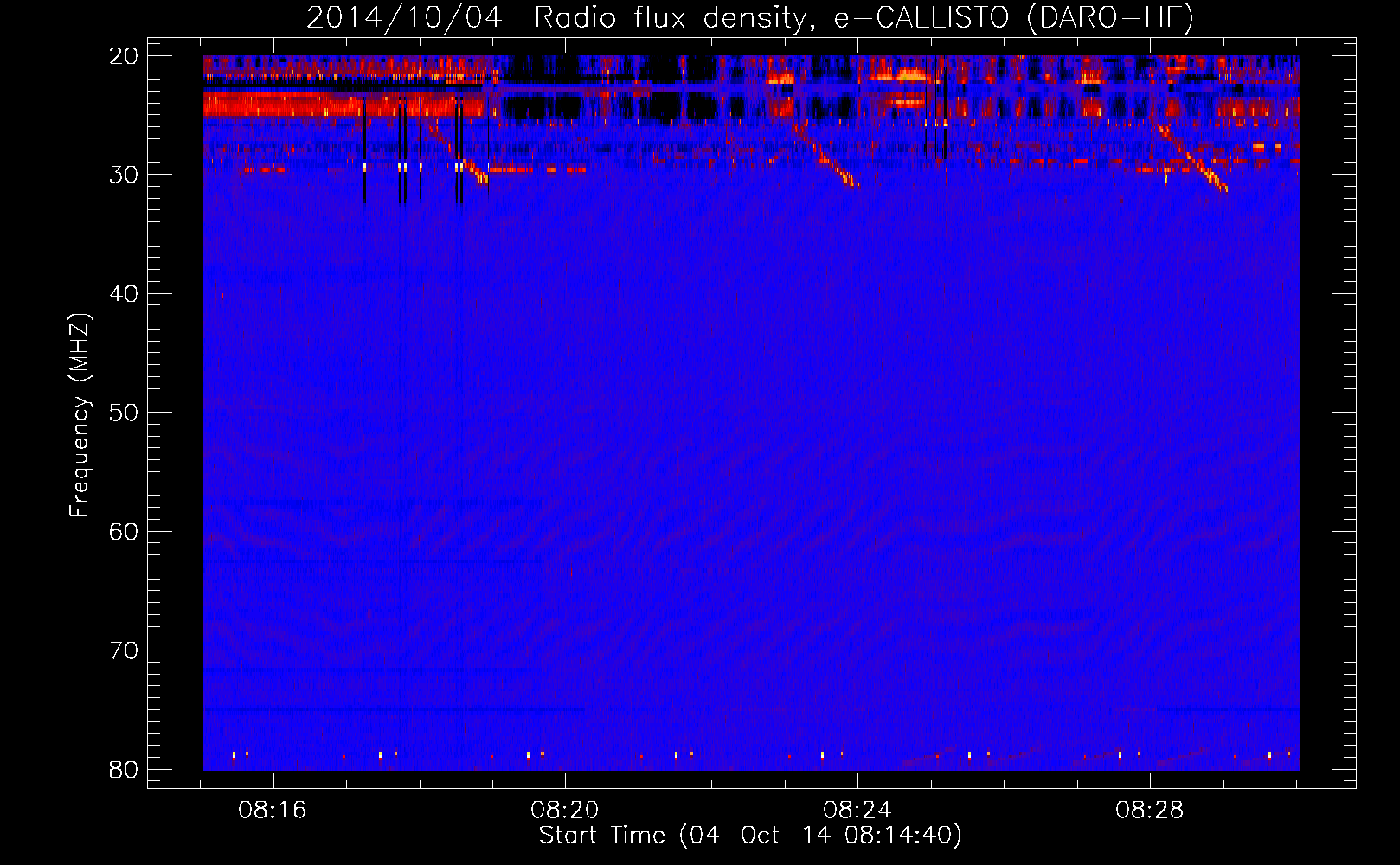This screenshot has width=1400, height=865.
Task: Click the frequency tick label '70'
Action: [x=124, y=650]
